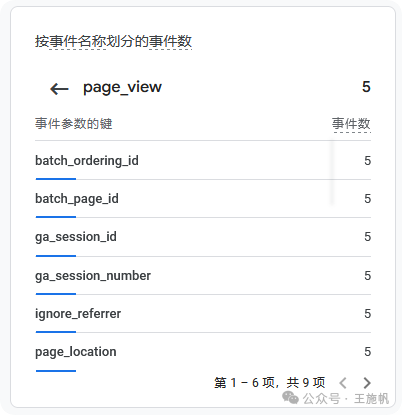
Task: Select the batch_page_id parameter row
Action: tap(203, 199)
